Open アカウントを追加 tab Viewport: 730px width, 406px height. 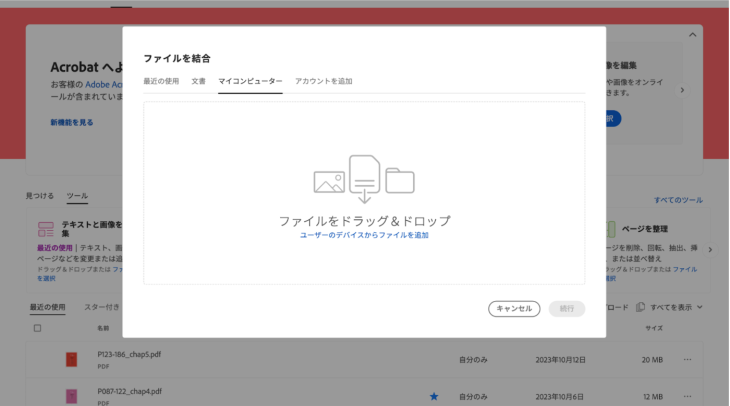(323, 81)
